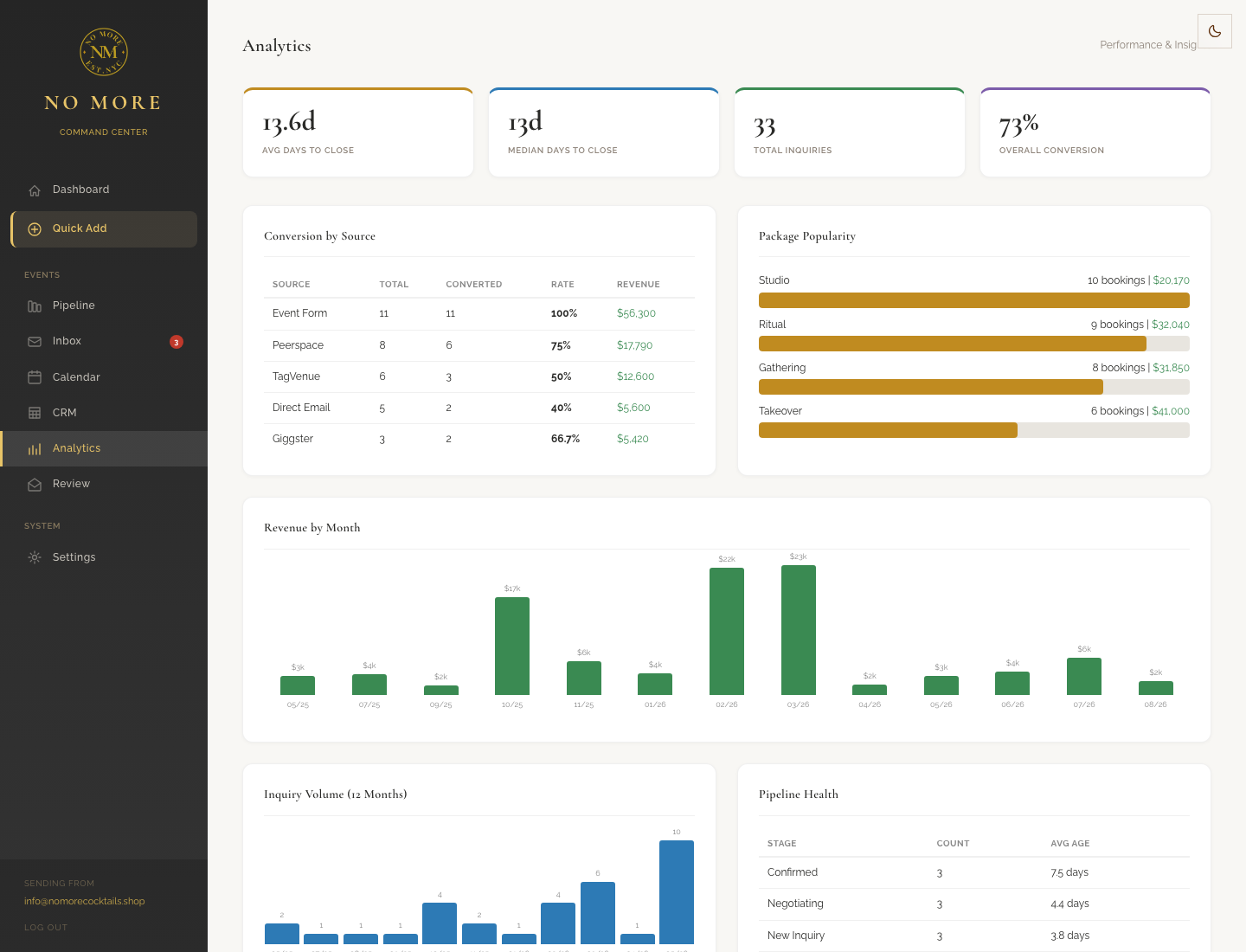Click the 10/25 revenue bar
1246x952 pixels.
tap(512, 646)
